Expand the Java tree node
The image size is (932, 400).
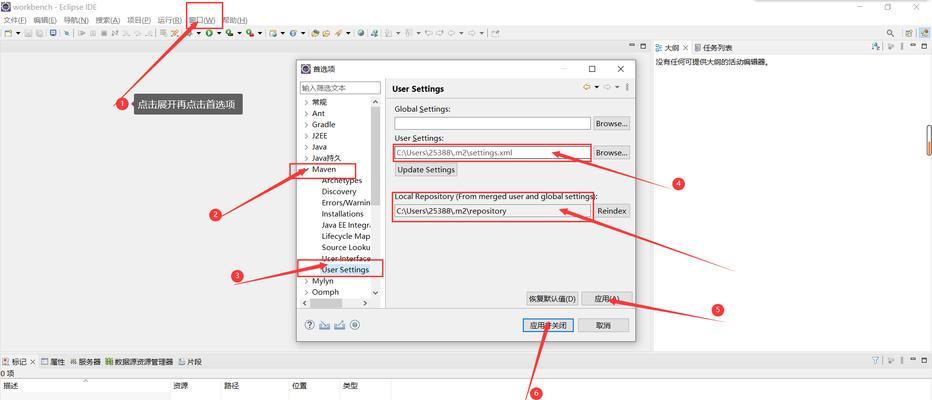pos(307,147)
